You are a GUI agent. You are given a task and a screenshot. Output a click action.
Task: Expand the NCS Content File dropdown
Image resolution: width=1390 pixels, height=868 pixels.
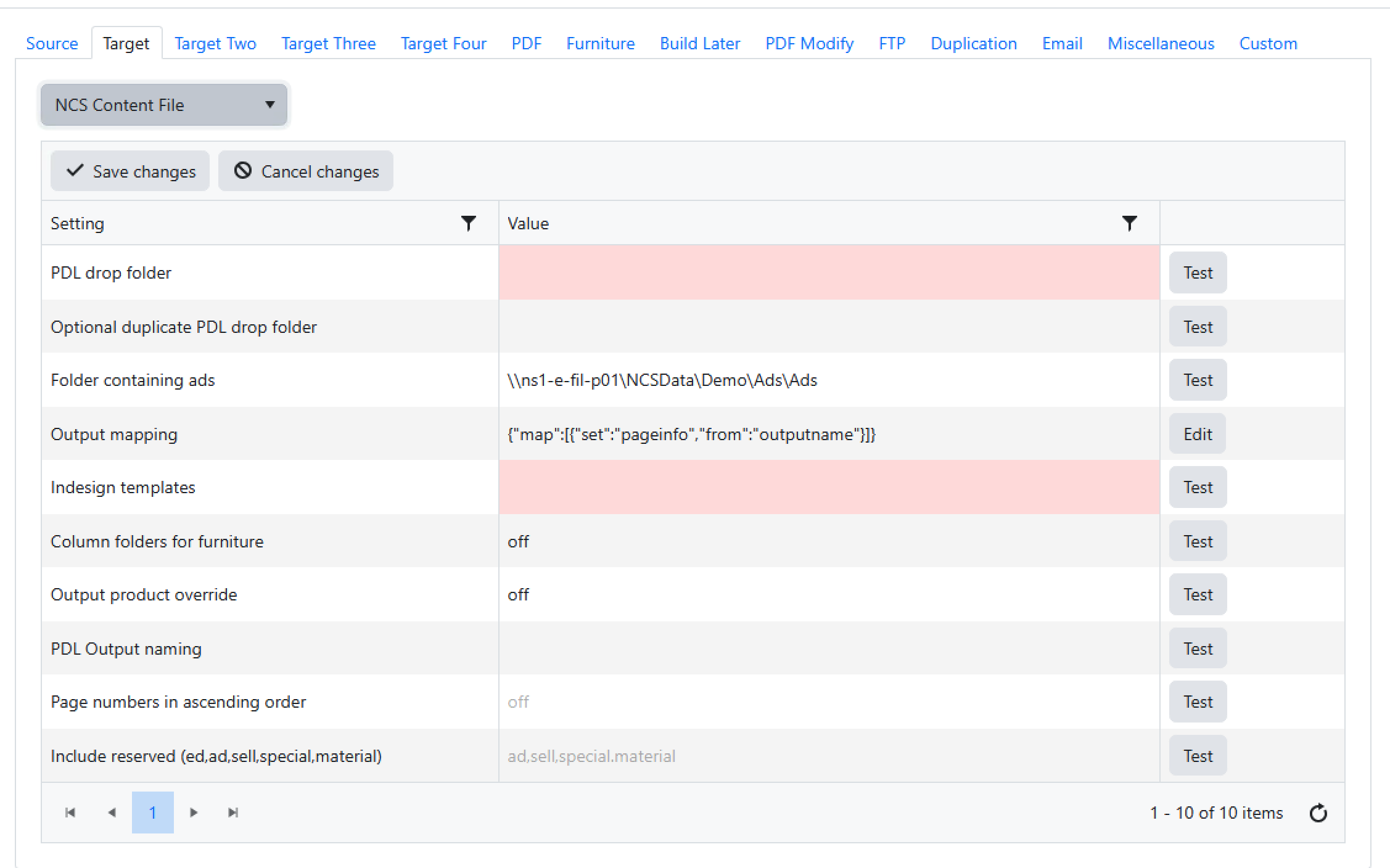164,105
